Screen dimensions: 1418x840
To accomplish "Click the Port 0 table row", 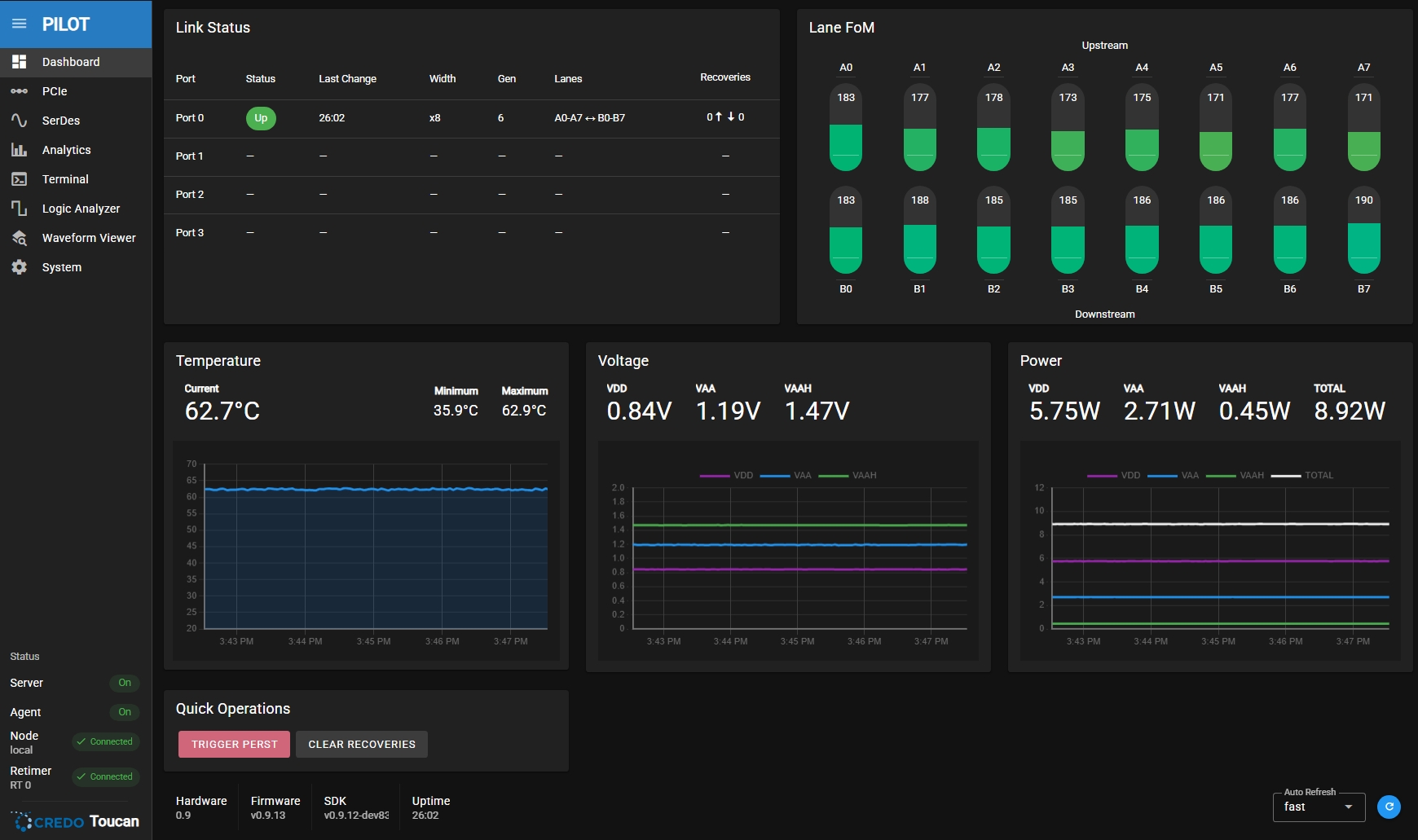I will (471, 118).
